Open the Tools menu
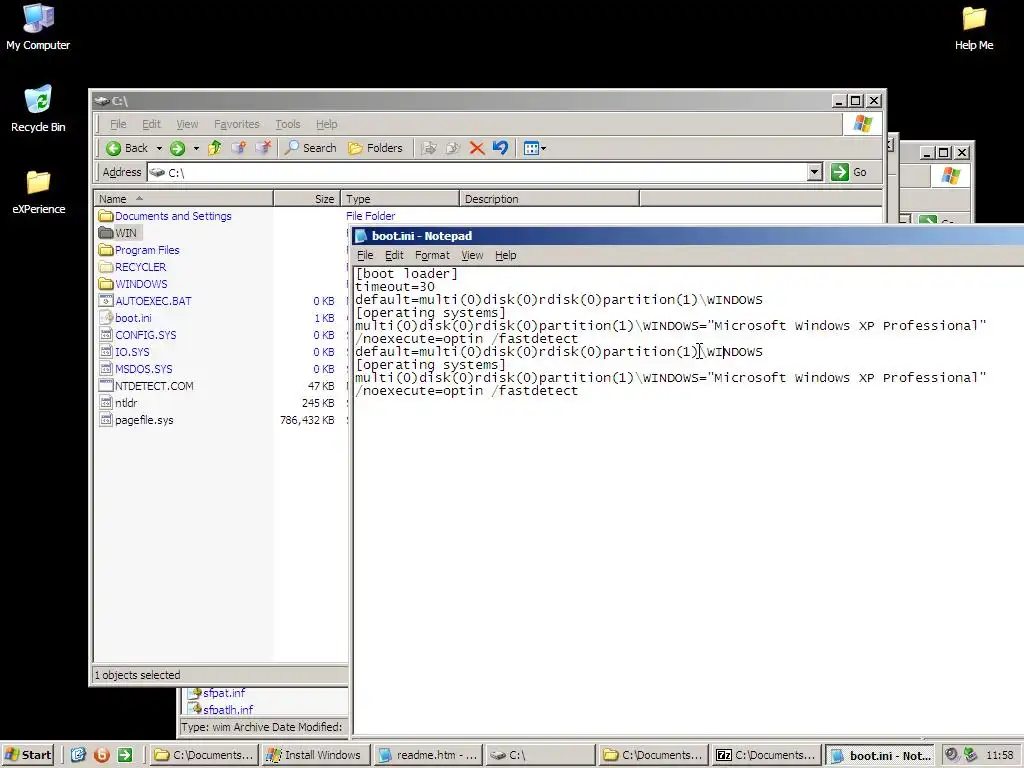The image size is (1024, 768). pyautogui.click(x=287, y=124)
